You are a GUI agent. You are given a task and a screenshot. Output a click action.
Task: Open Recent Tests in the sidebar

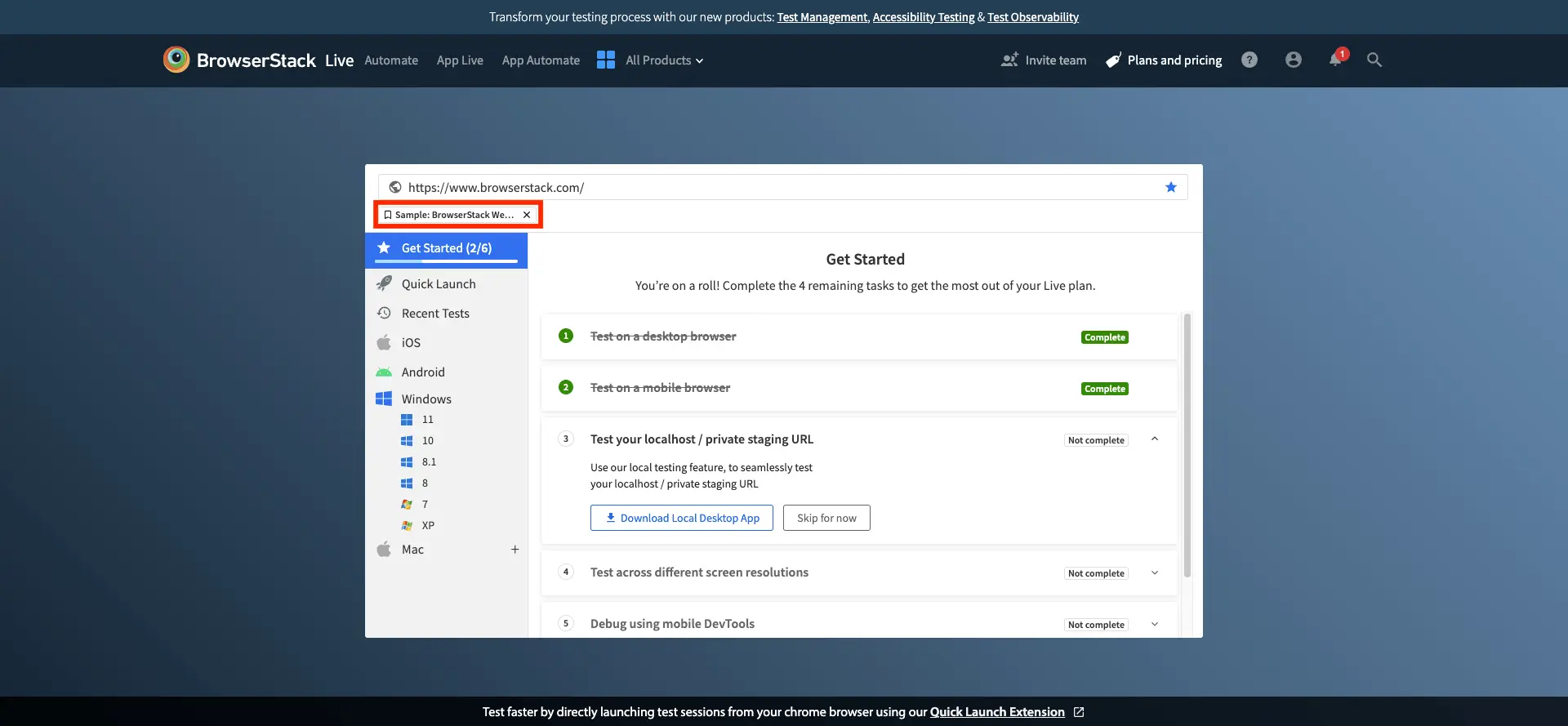click(x=434, y=314)
